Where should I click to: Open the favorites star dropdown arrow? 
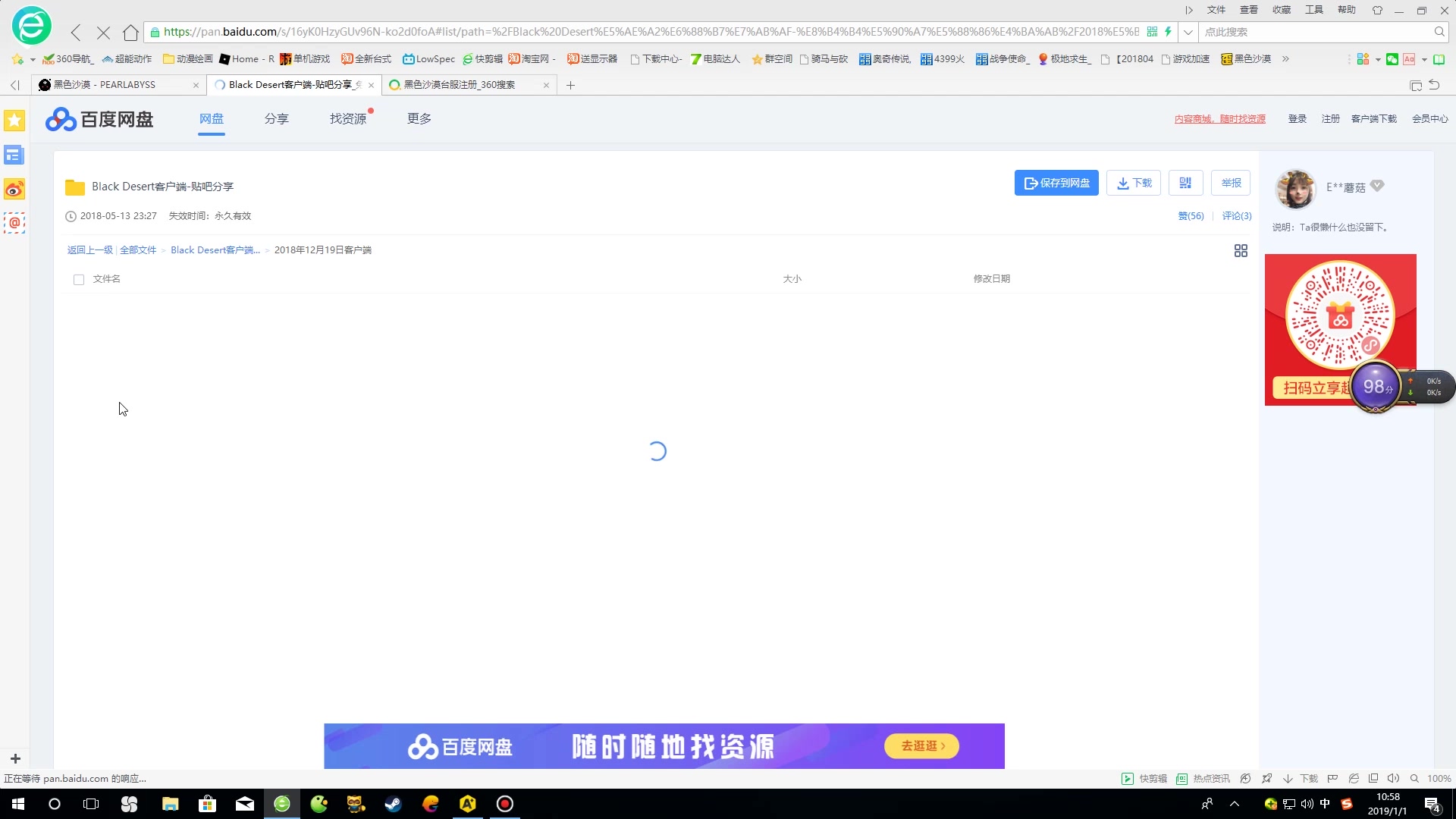33,60
